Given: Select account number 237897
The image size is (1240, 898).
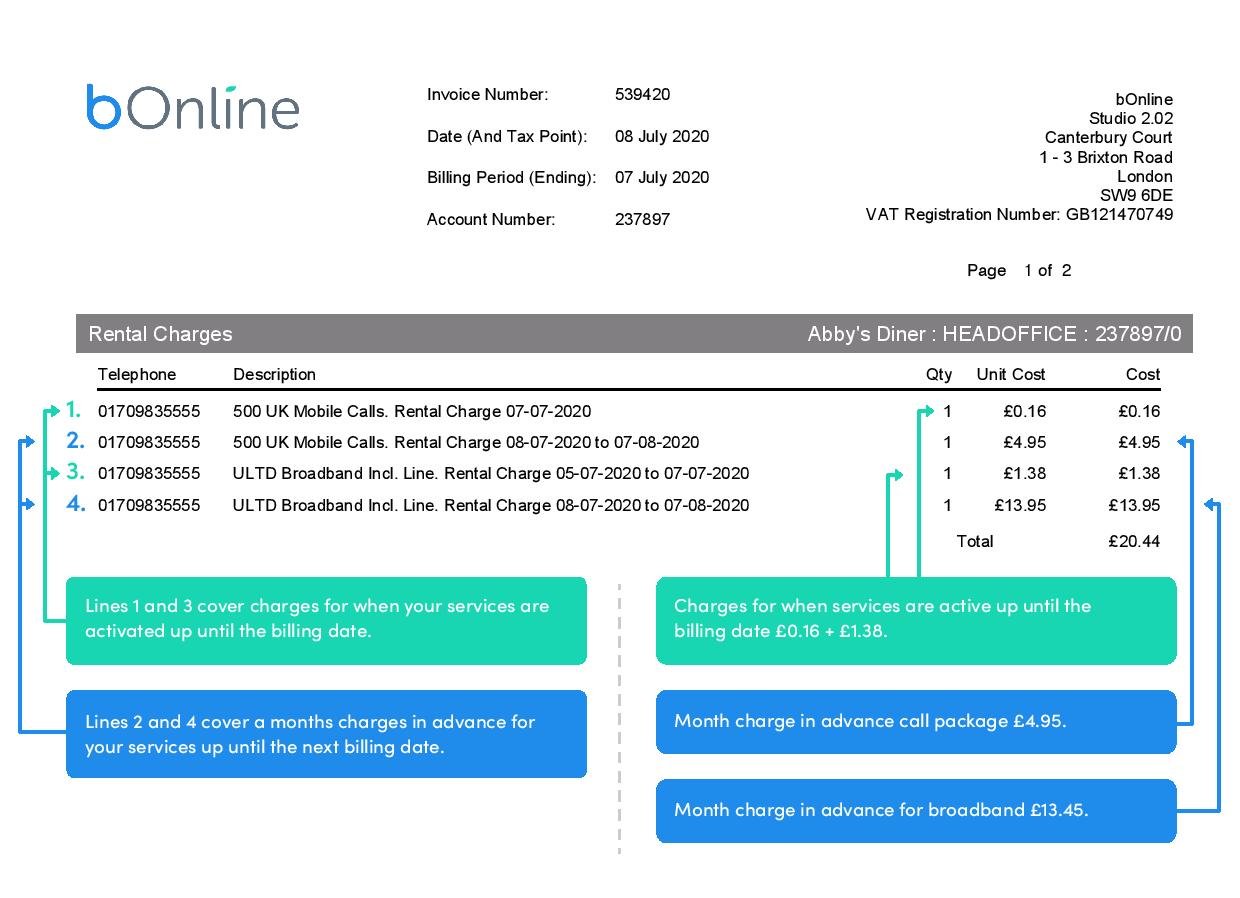Looking at the screenshot, I should (x=642, y=219).
